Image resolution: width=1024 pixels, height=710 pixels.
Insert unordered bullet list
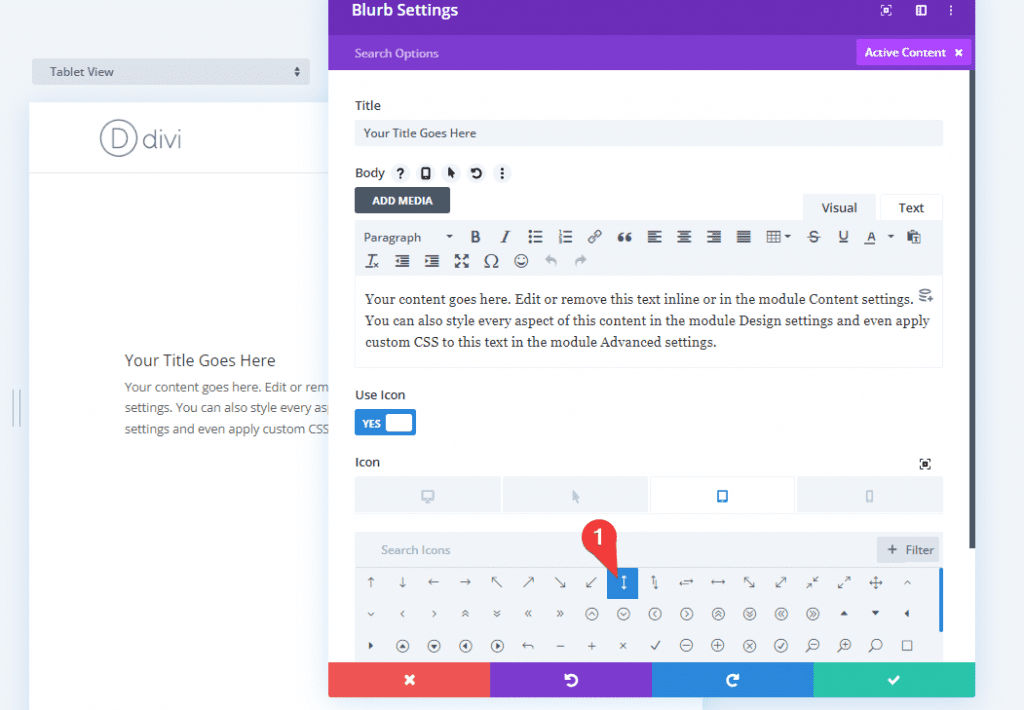tap(536, 237)
